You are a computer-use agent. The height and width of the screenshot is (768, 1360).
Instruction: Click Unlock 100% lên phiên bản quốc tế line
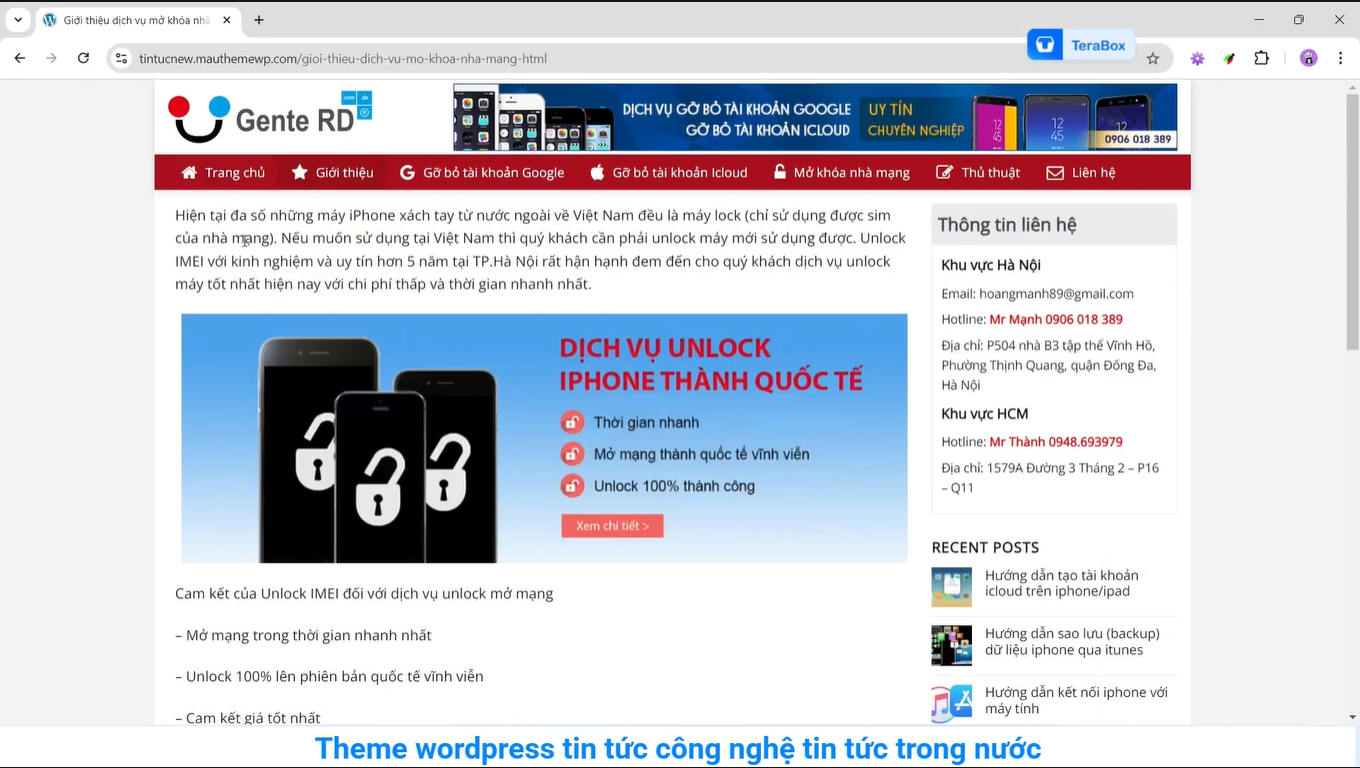tap(329, 676)
